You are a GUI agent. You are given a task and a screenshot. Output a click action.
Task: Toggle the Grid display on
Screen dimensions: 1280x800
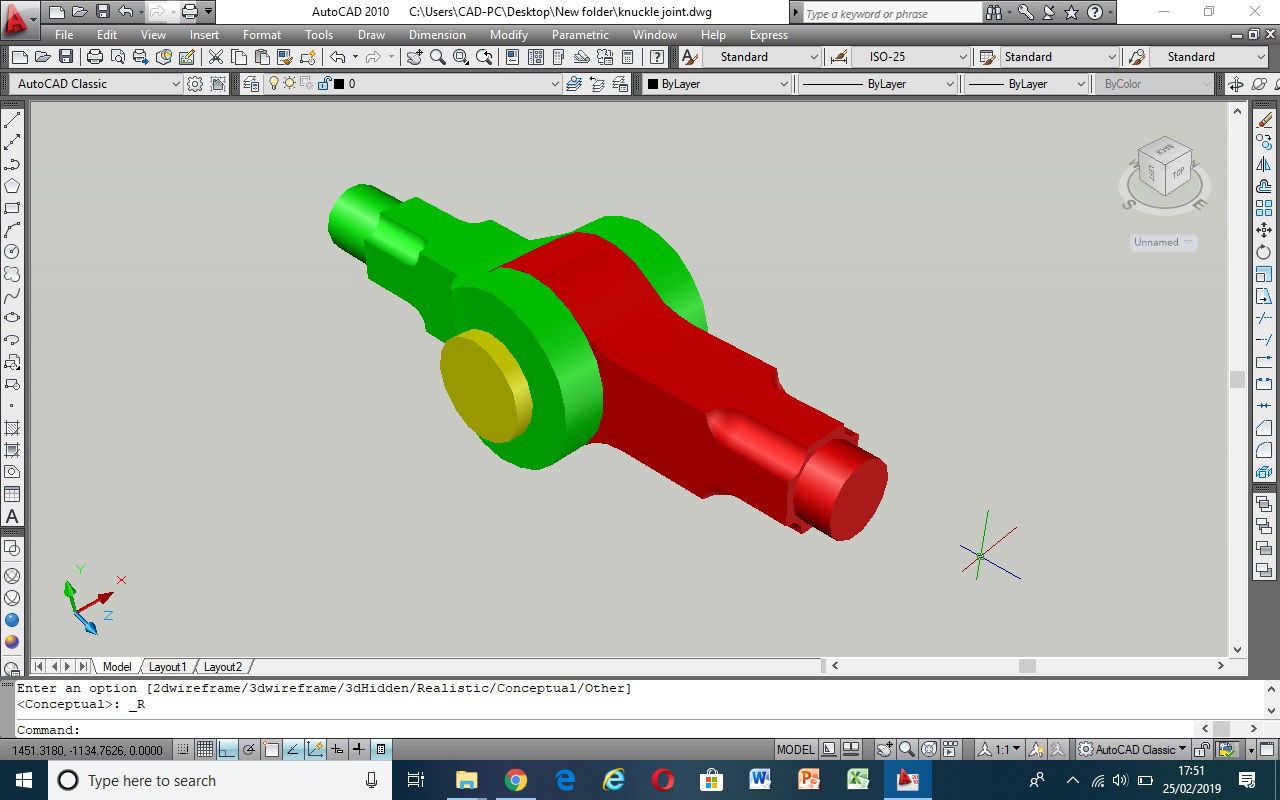204,749
